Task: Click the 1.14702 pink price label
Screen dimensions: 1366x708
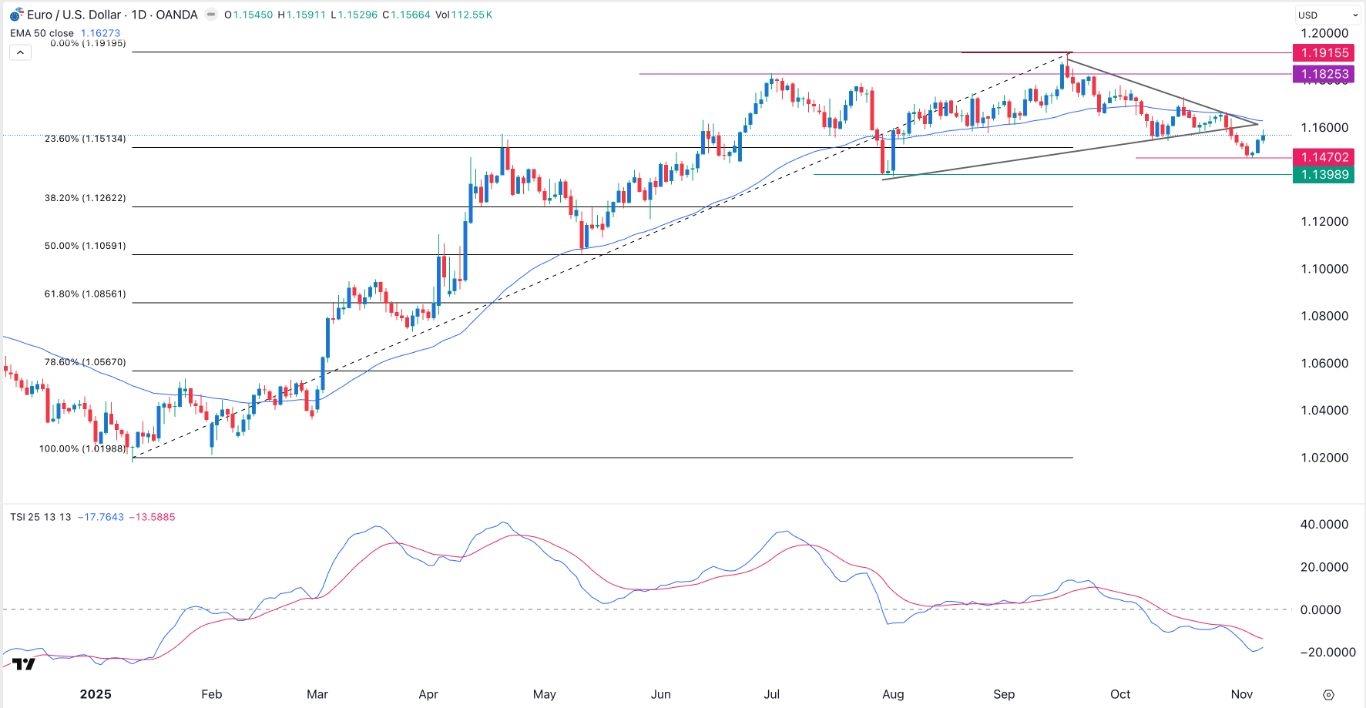Action: [x=1324, y=157]
